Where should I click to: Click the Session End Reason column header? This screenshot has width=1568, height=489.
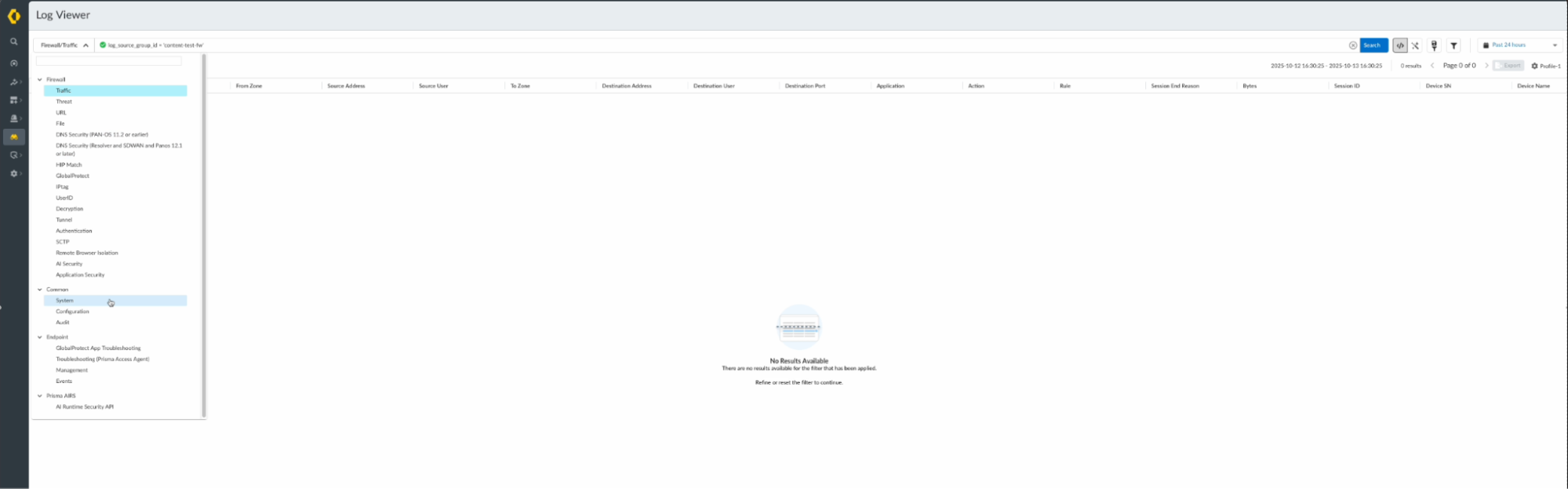coord(1175,86)
